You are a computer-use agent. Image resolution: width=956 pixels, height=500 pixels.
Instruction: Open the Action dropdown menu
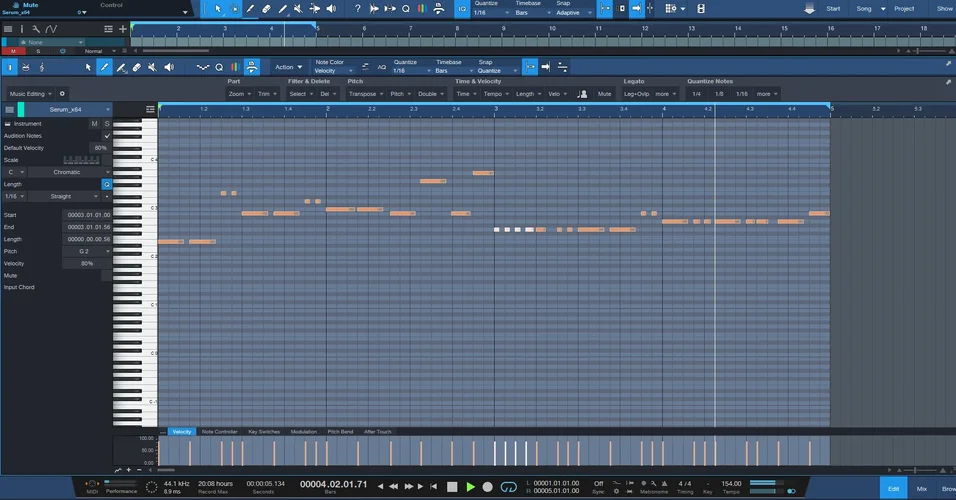click(x=287, y=67)
